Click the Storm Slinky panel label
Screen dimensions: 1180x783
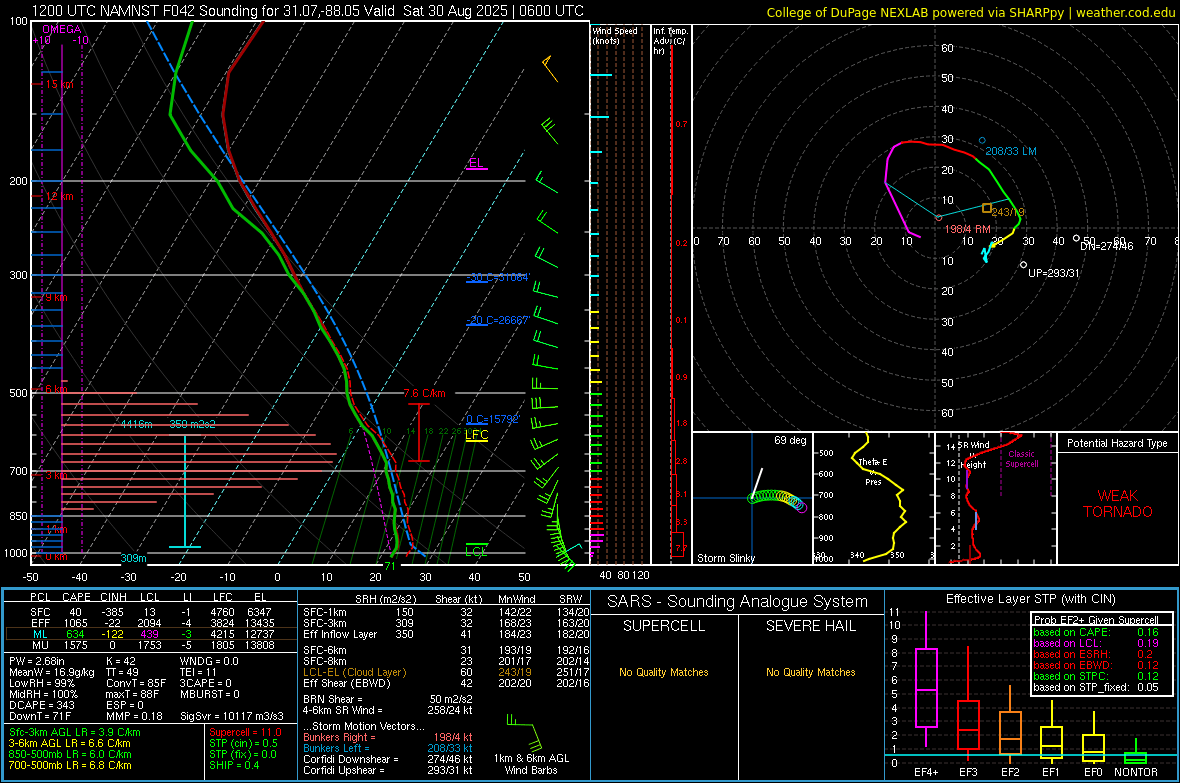pyautogui.click(x=725, y=558)
